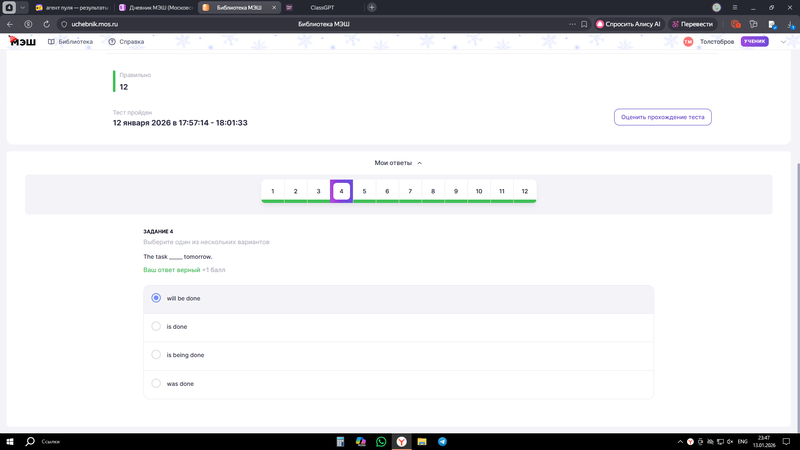Open the user profile dropdown chevron
The width and height of the screenshot is (800, 450).
(784, 42)
